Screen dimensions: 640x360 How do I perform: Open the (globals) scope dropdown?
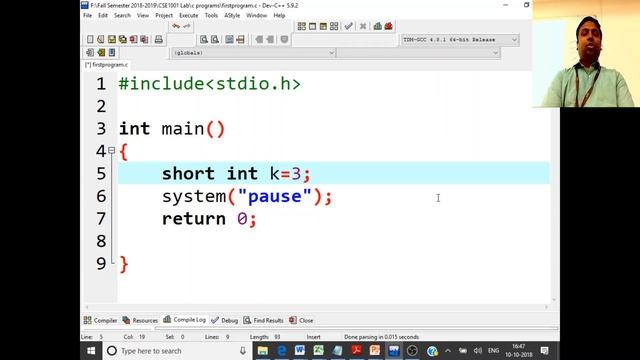coord(253,53)
